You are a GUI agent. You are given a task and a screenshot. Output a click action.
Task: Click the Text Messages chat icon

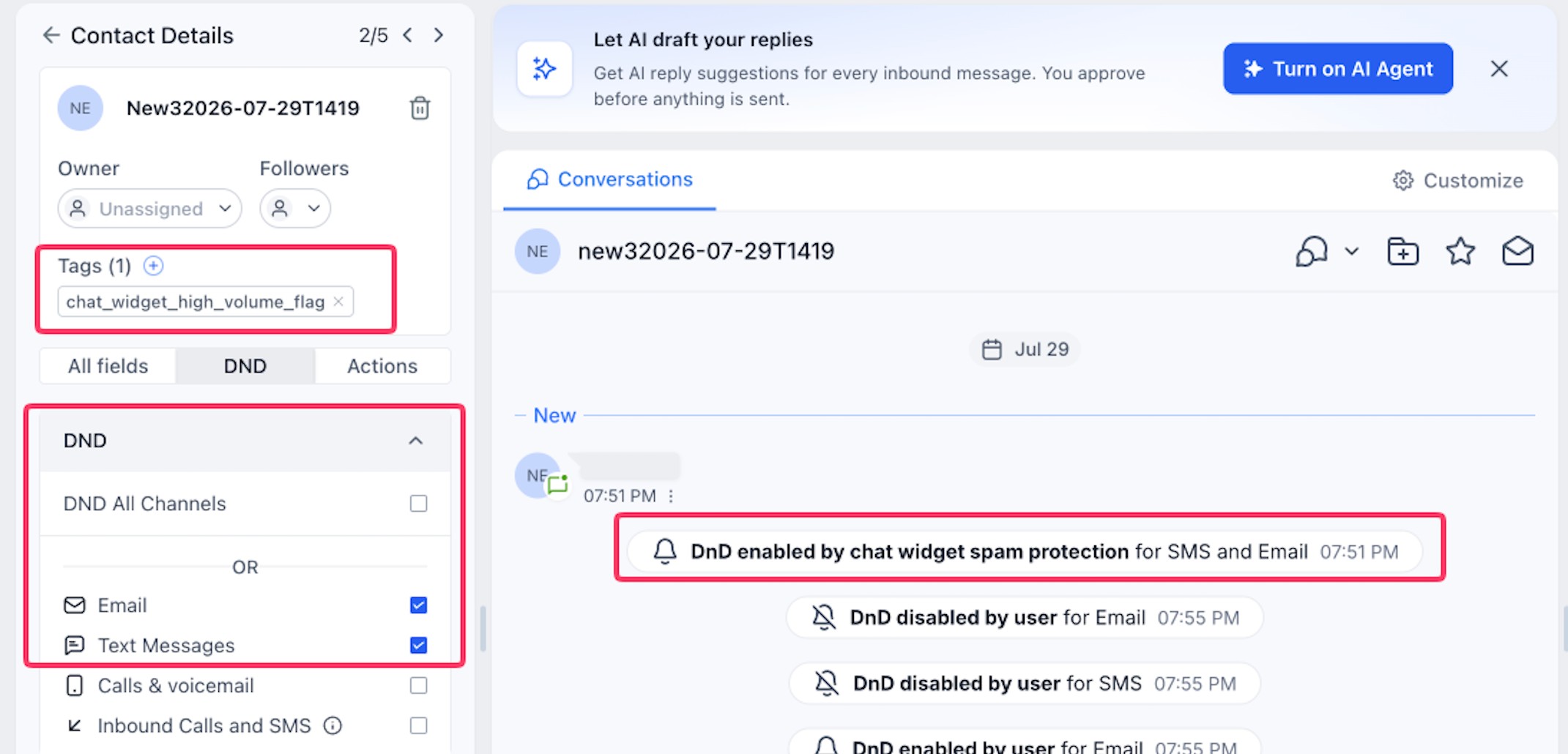pyautogui.click(x=75, y=646)
